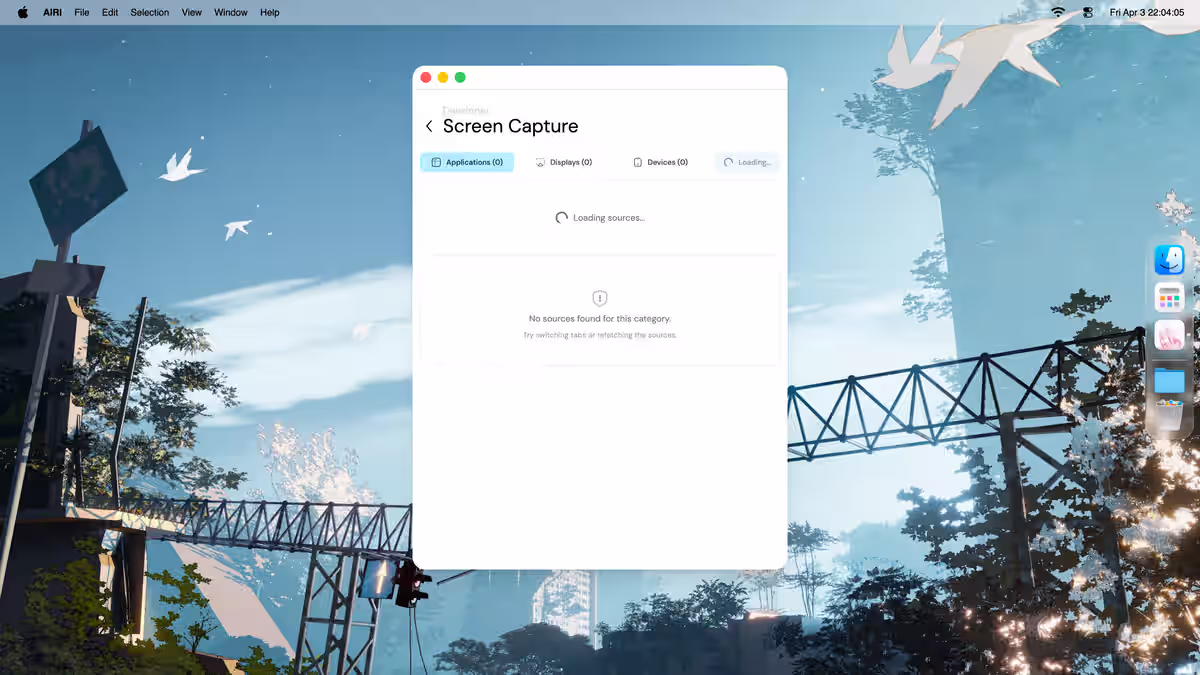Select the Applications (0) tab
The image size is (1200, 675).
(467, 162)
